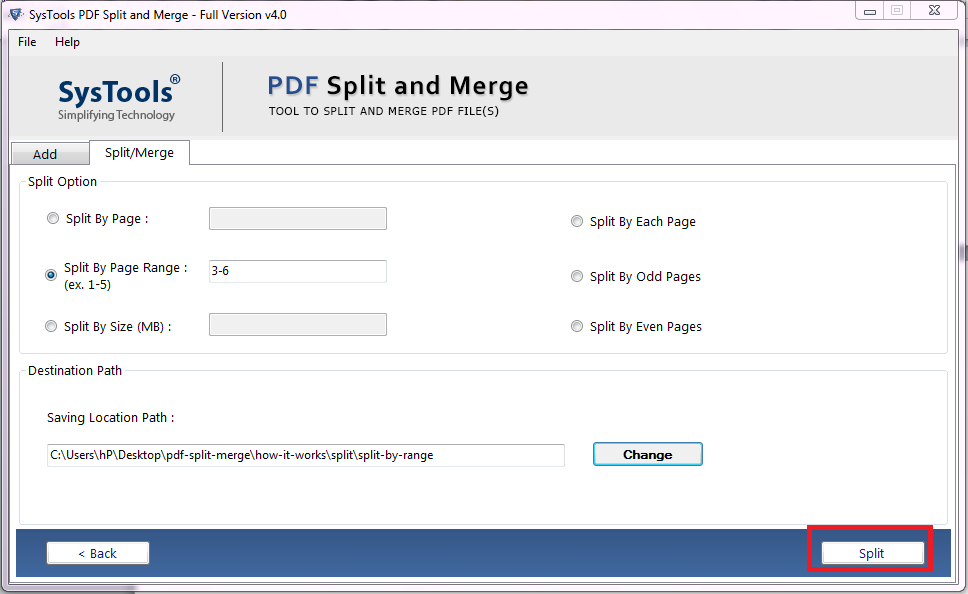Click the example text (ex. 1-5)
Viewport: 968px width, 594px height.
point(88,285)
